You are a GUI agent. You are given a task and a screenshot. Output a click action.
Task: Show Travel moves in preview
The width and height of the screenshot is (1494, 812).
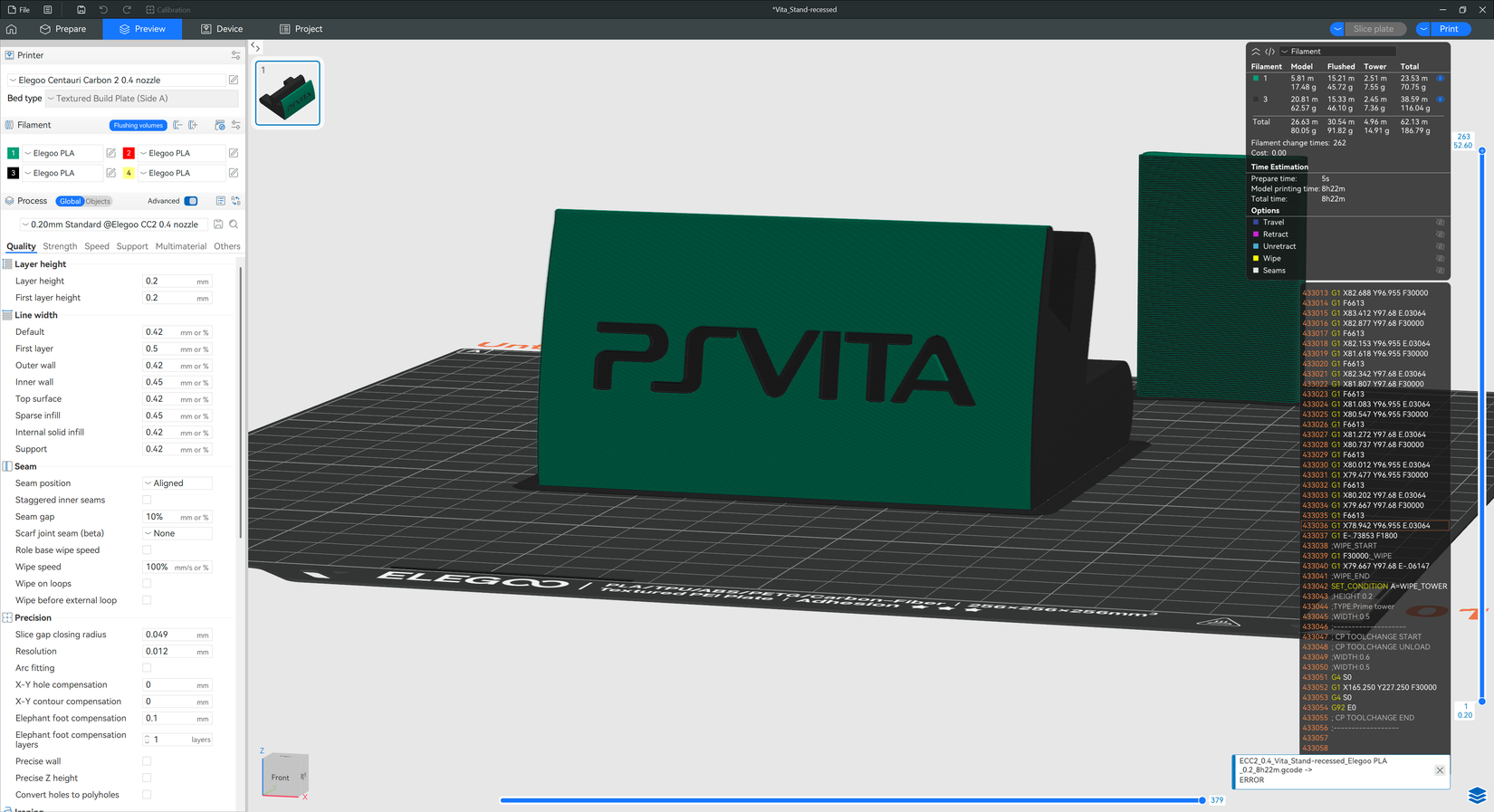(x=1440, y=222)
